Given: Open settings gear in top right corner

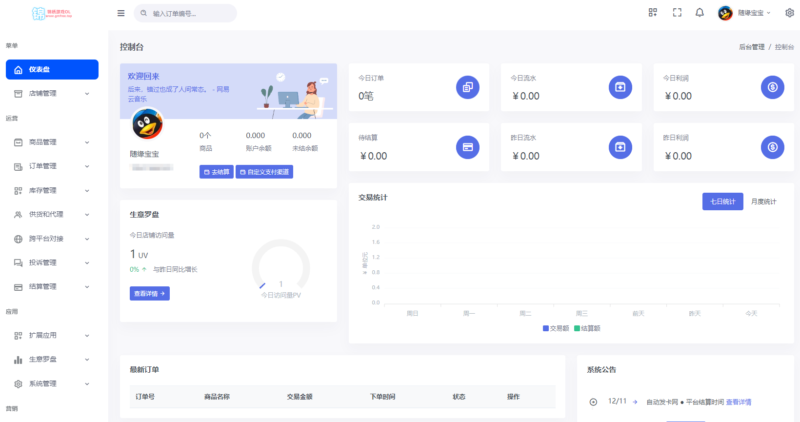Looking at the screenshot, I should click(x=788, y=13).
